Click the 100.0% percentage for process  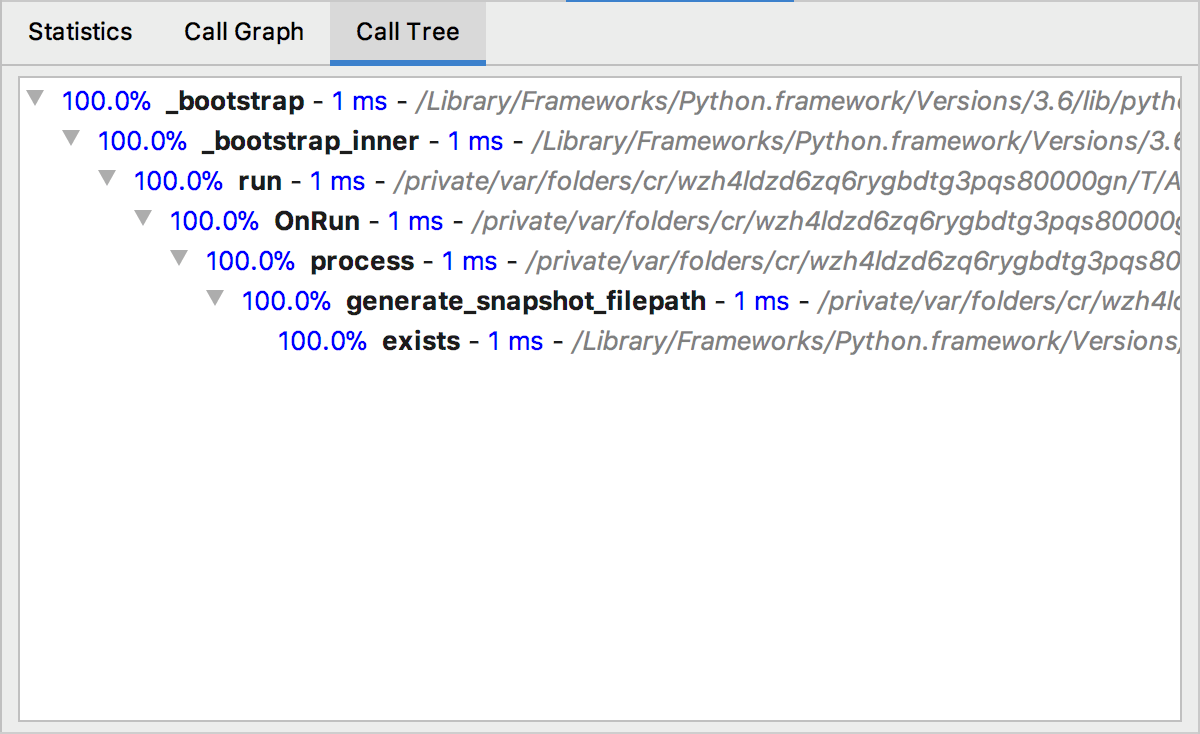251,261
